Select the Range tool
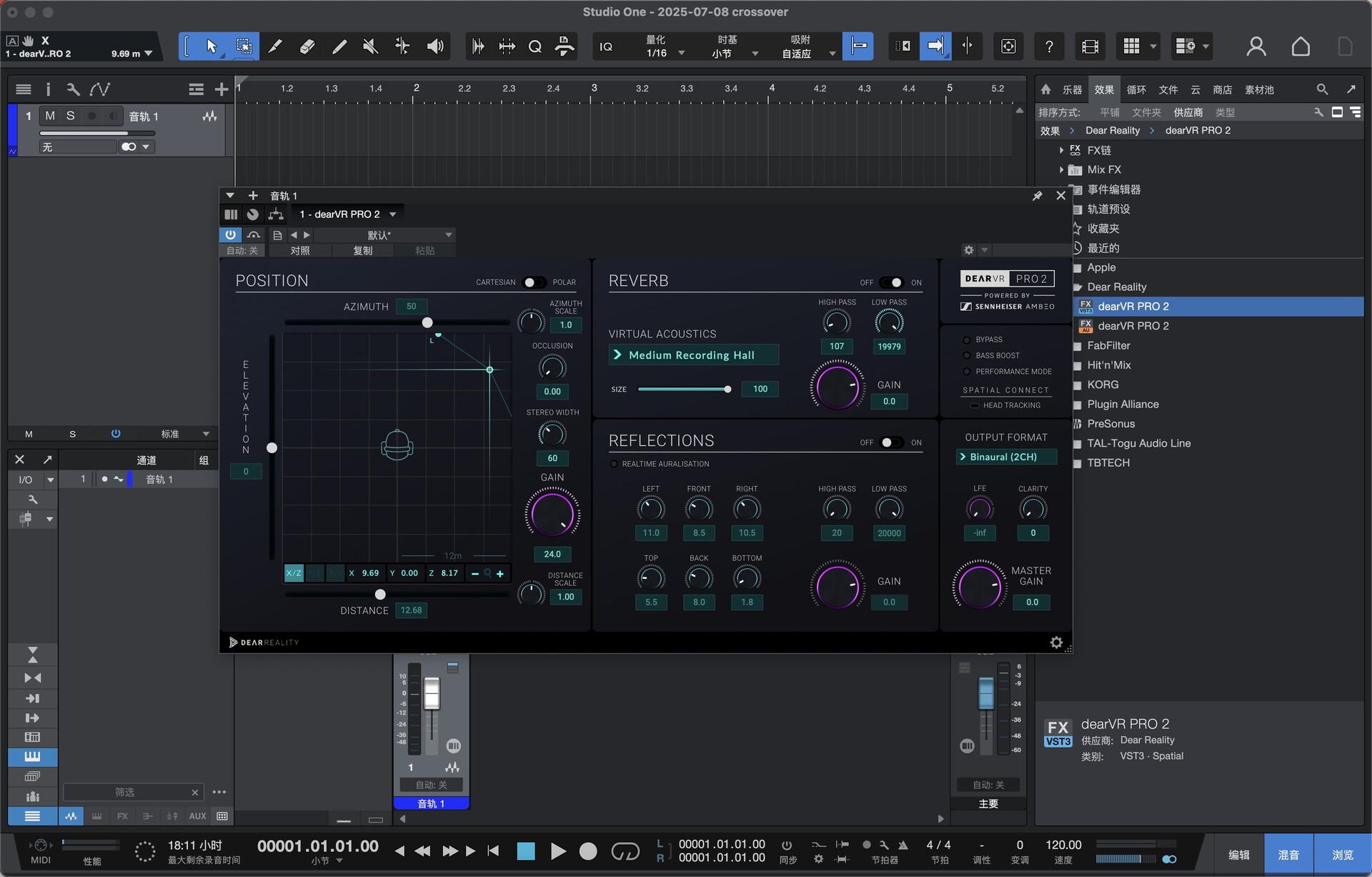 click(x=244, y=46)
